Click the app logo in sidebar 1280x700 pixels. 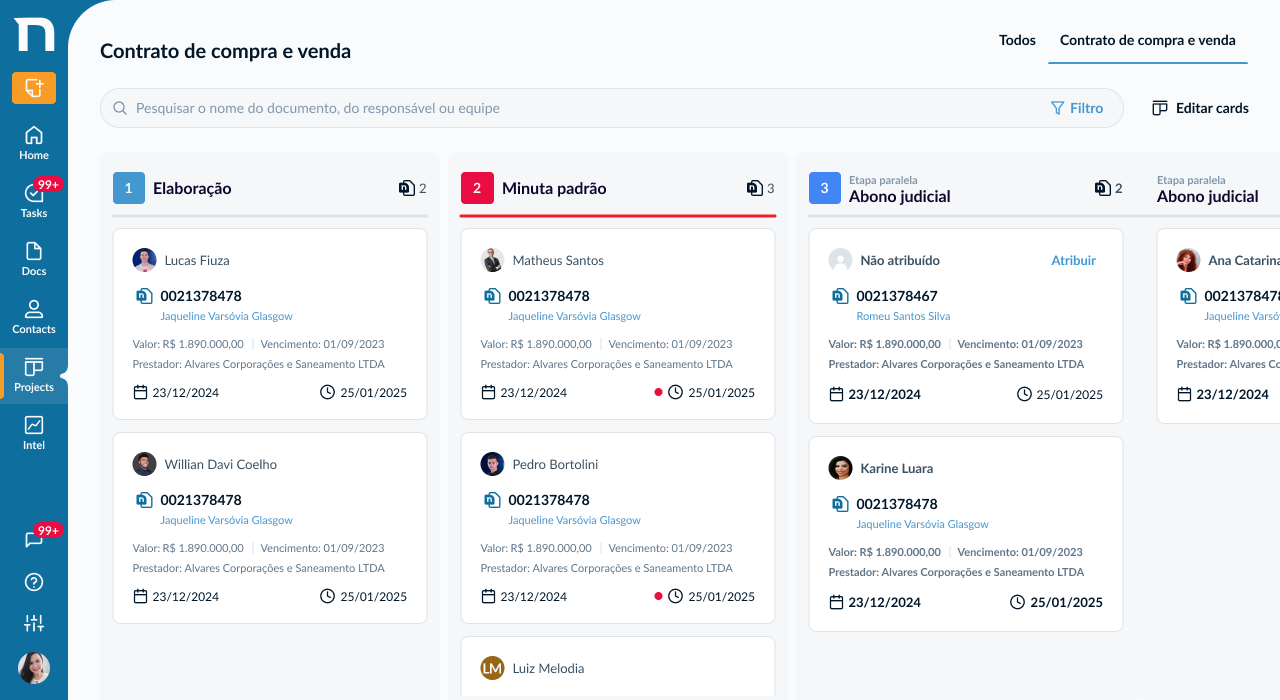click(34, 33)
